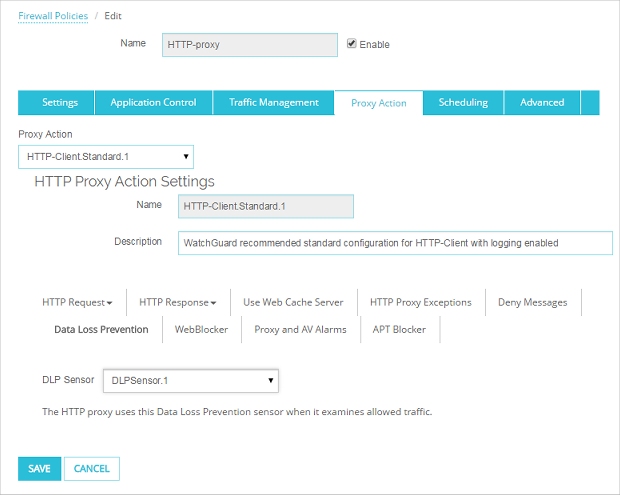Go to the Scheduling tab
Viewport: 620px width, 495px height.
[x=463, y=103]
